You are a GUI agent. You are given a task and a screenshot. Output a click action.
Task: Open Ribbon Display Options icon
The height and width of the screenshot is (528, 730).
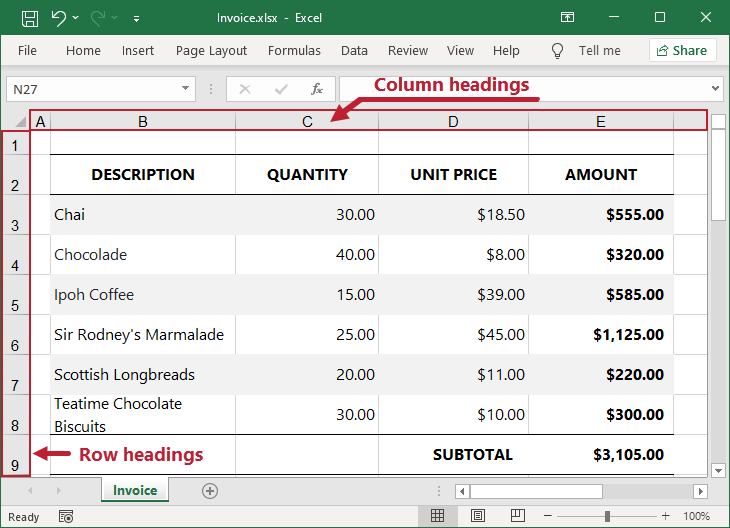click(x=567, y=18)
